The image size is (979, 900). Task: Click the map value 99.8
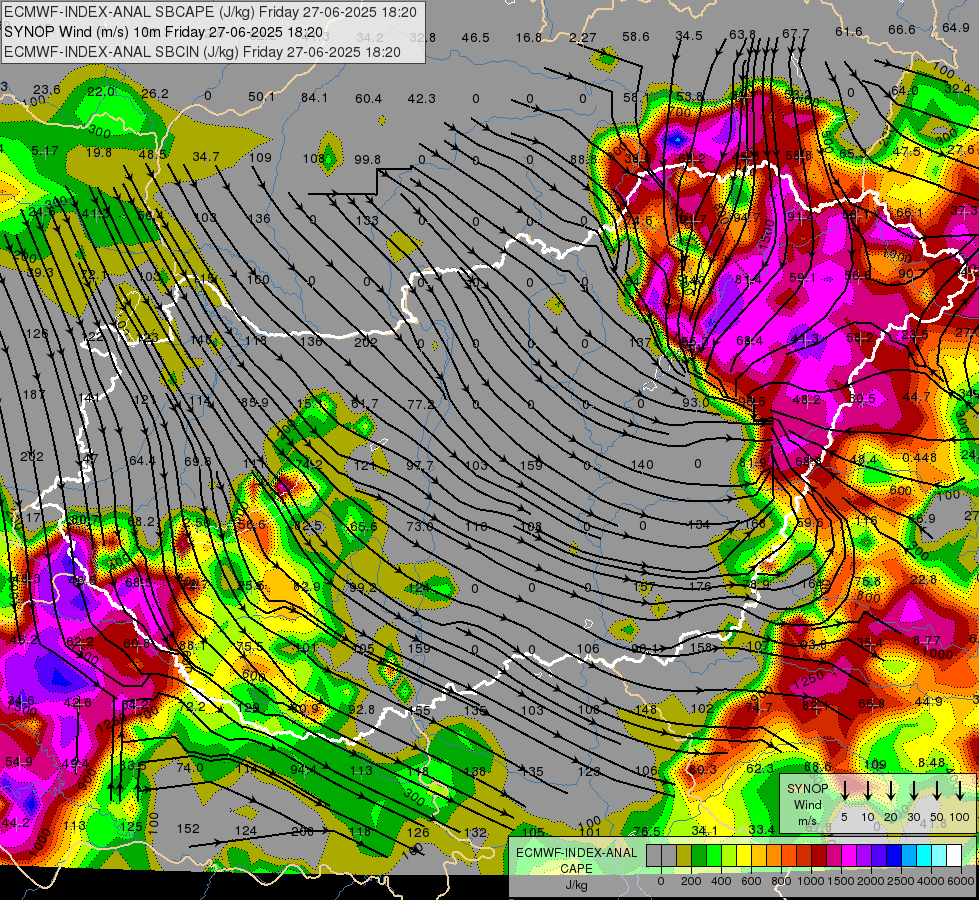367,159
